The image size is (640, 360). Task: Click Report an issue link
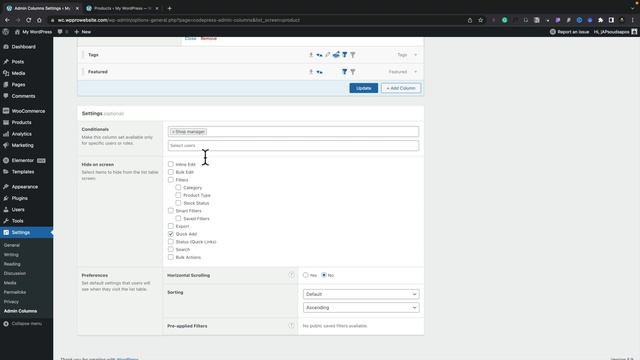(x=569, y=32)
